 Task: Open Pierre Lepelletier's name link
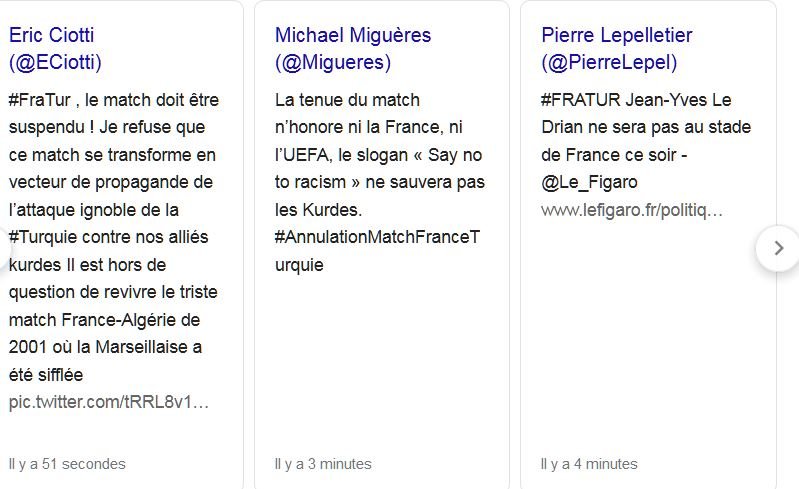617,35
